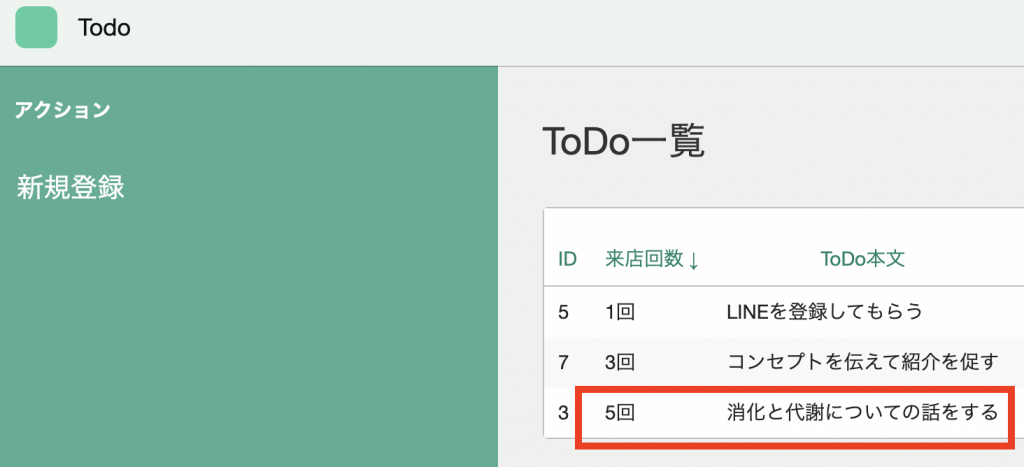Click the green sidebar's empty area below 新規登録
The image size is (1024, 467).
click(x=248, y=340)
